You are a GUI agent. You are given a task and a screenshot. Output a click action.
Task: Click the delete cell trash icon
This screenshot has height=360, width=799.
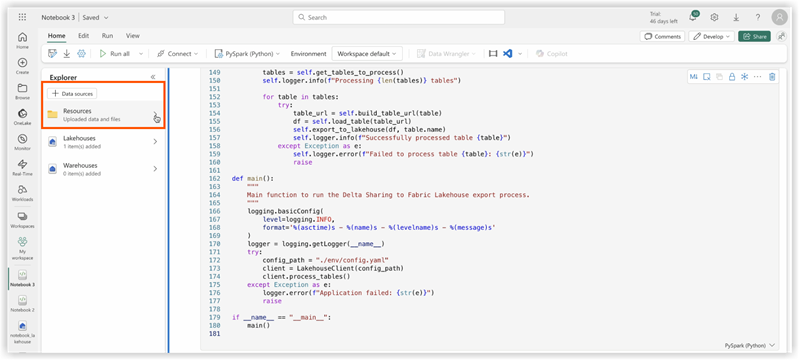coord(772,77)
